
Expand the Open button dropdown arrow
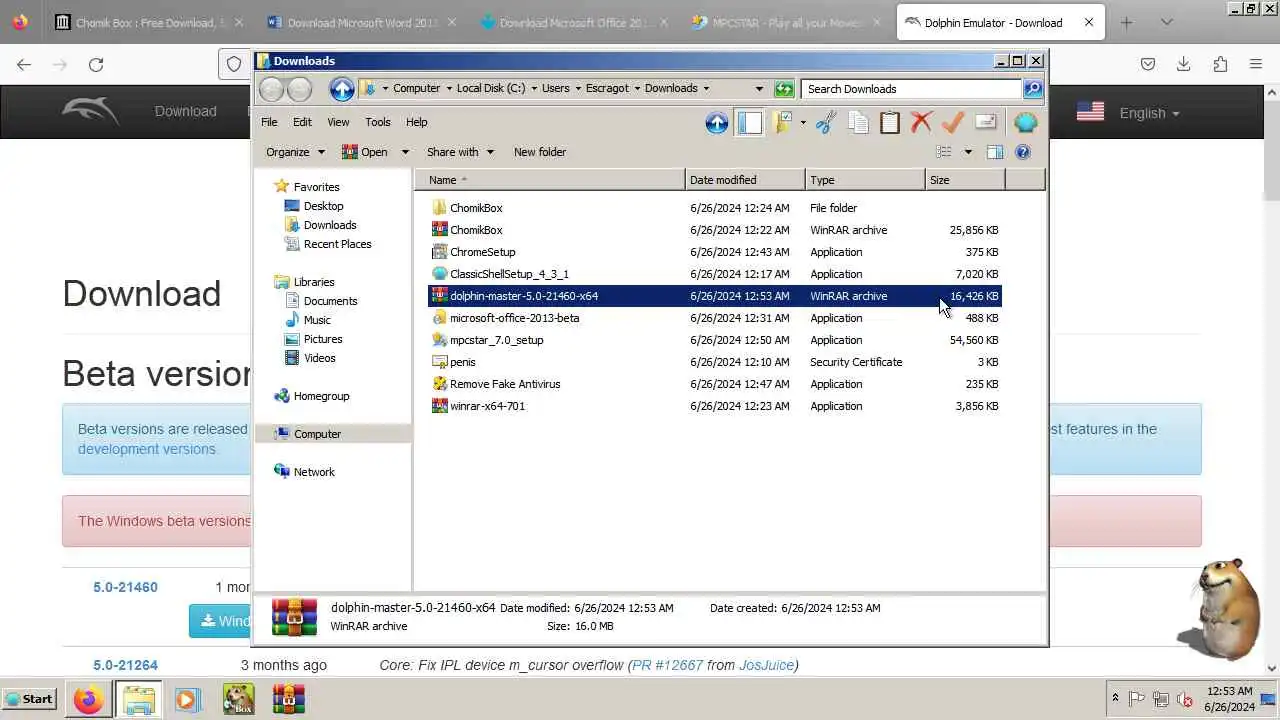pos(404,152)
